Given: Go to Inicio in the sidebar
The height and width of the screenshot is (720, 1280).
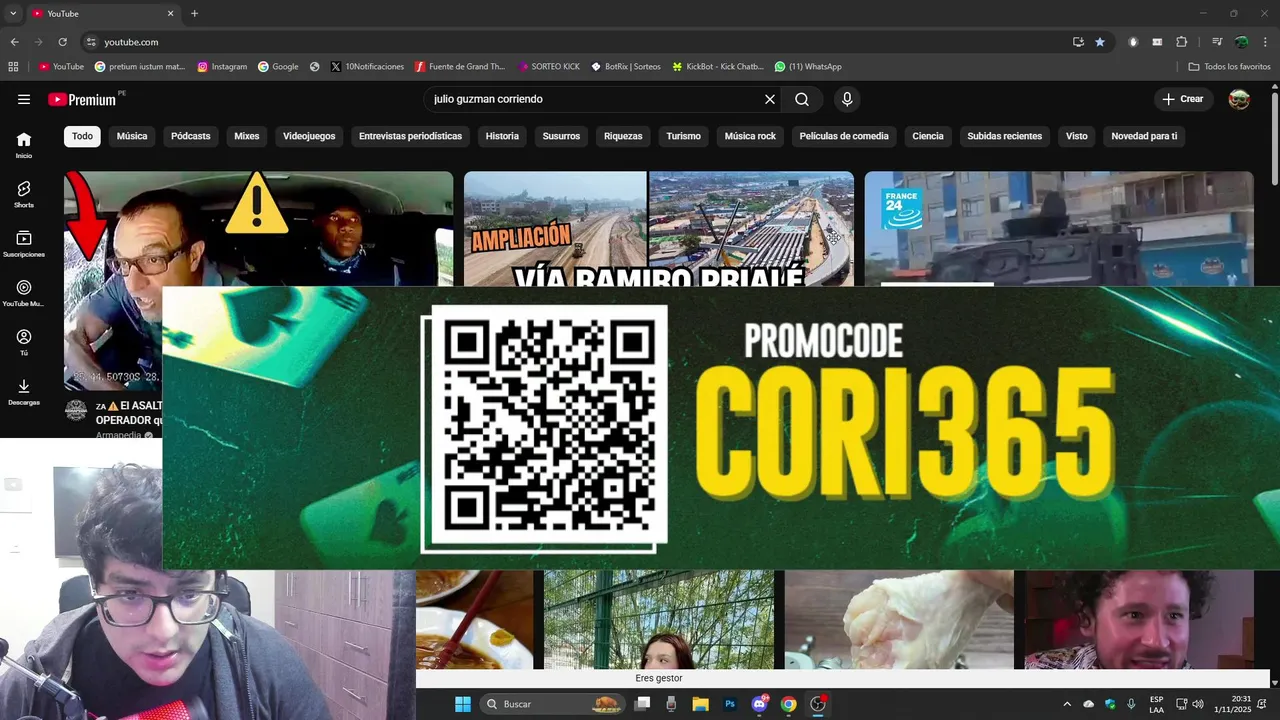Looking at the screenshot, I should [24, 146].
